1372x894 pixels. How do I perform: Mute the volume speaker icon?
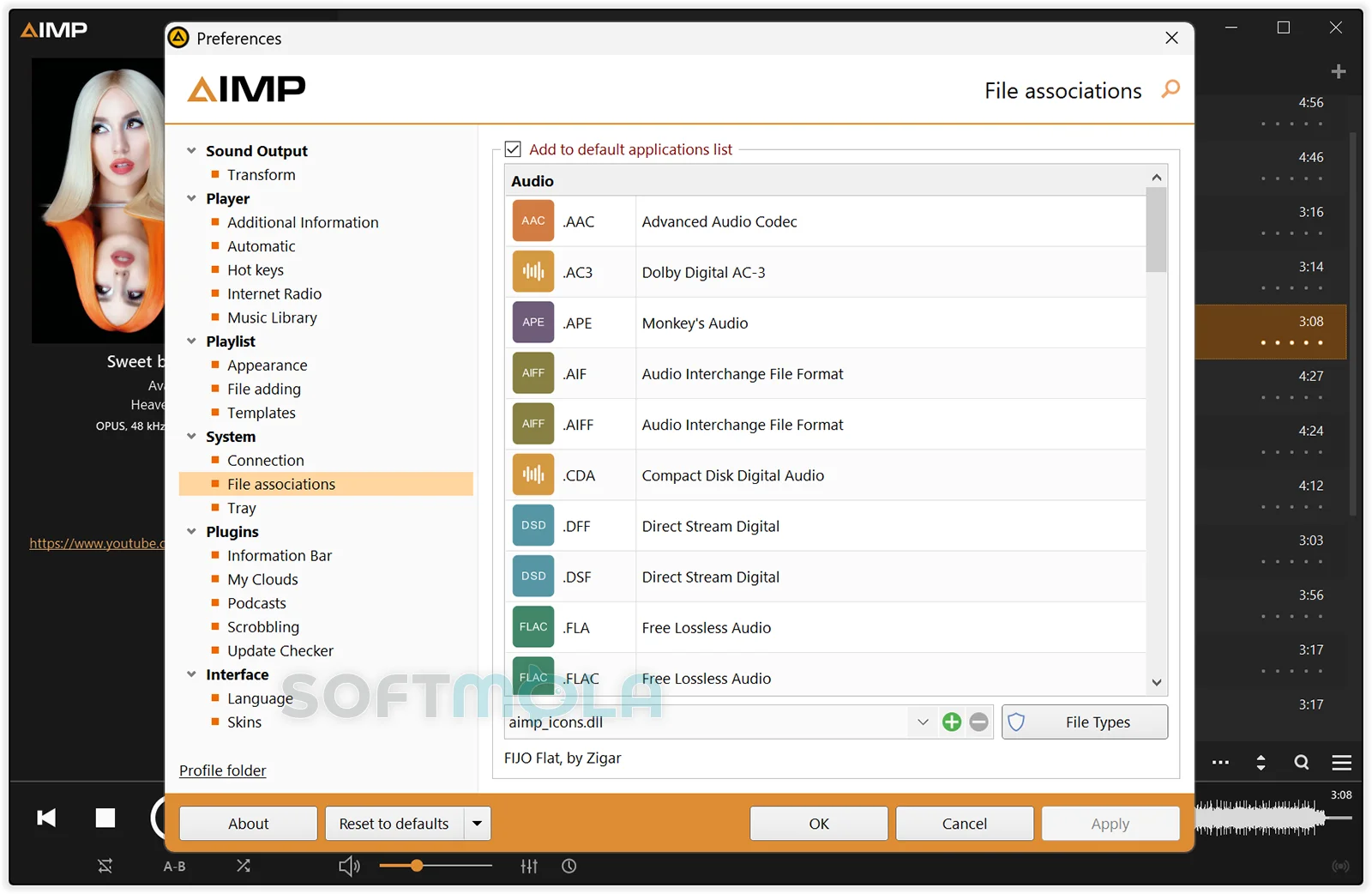[349, 867]
